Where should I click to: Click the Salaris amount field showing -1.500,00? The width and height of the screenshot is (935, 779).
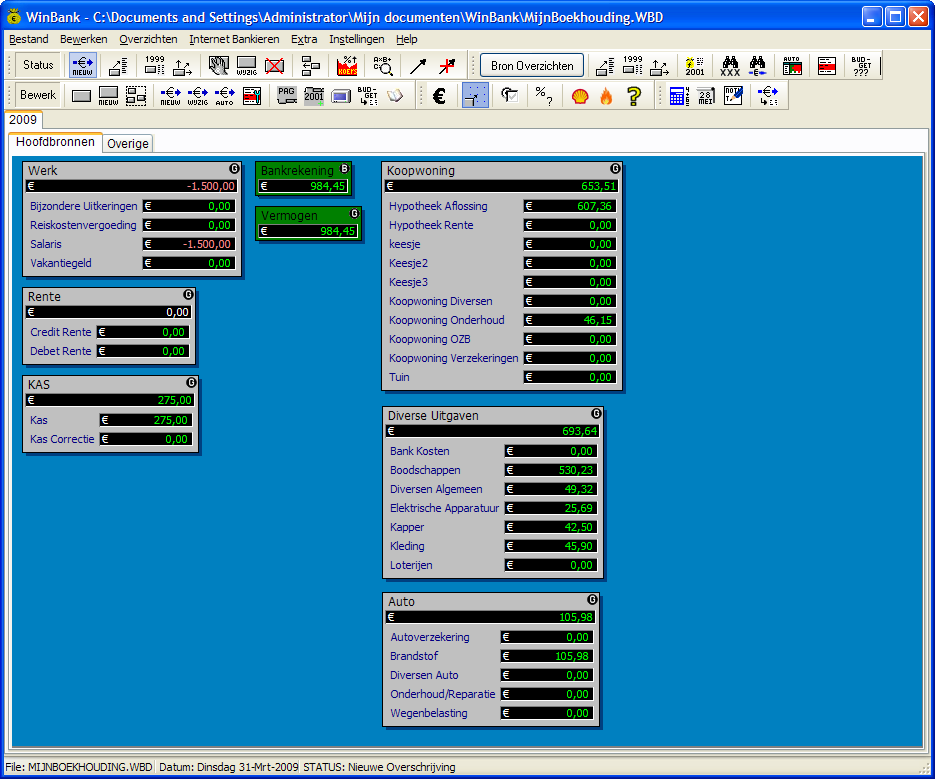pyautogui.click(x=189, y=244)
